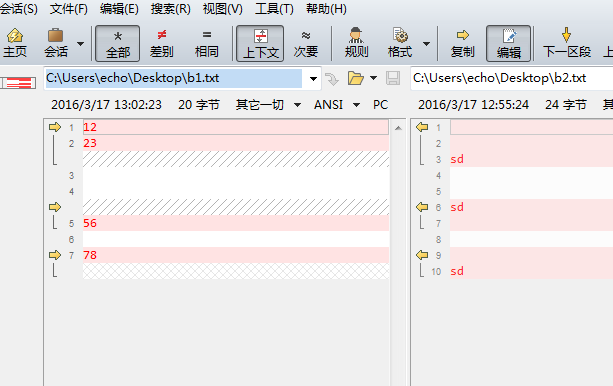The image size is (613, 386).
Task: Click the copy-right arrow at left line 7
Action: point(55,255)
